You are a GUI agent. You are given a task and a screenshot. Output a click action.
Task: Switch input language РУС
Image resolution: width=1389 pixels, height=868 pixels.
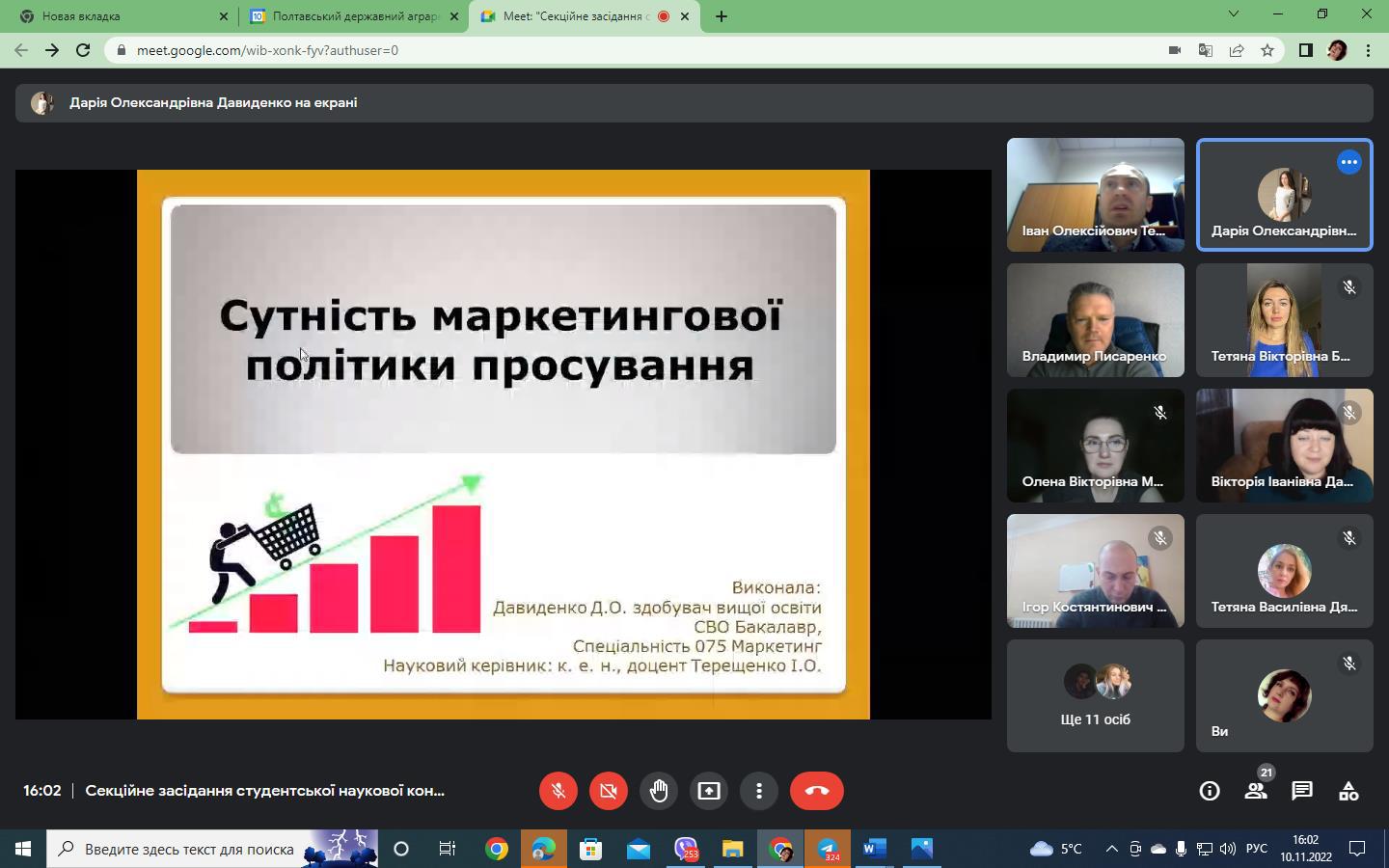1256,849
